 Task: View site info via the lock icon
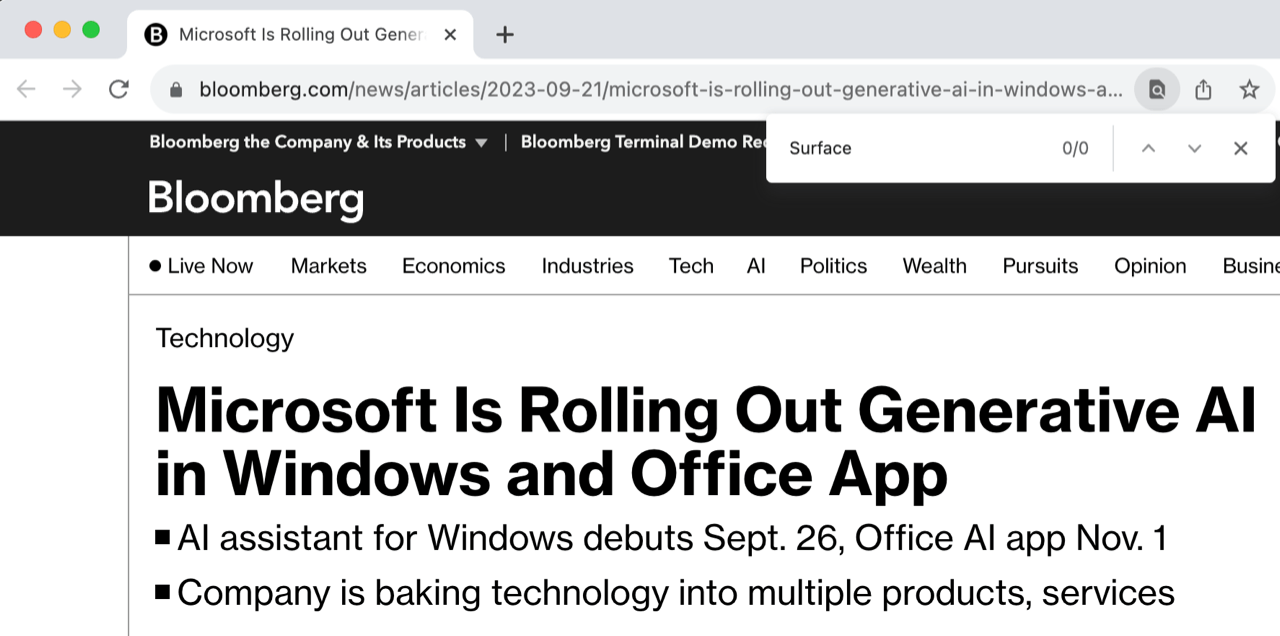pyautogui.click(x=177, y=89)
